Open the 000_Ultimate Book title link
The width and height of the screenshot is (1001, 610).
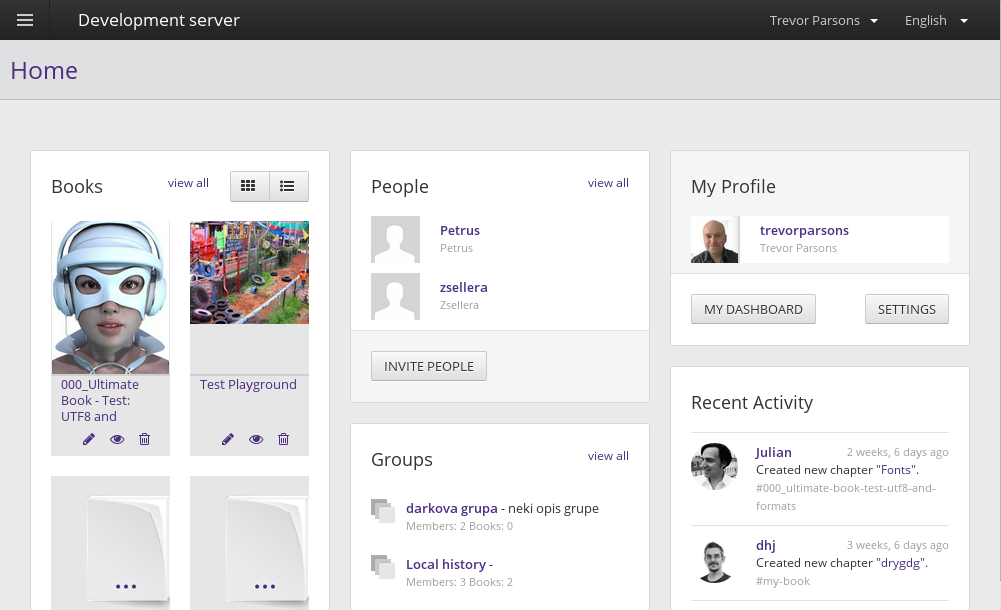coord(100,401)
